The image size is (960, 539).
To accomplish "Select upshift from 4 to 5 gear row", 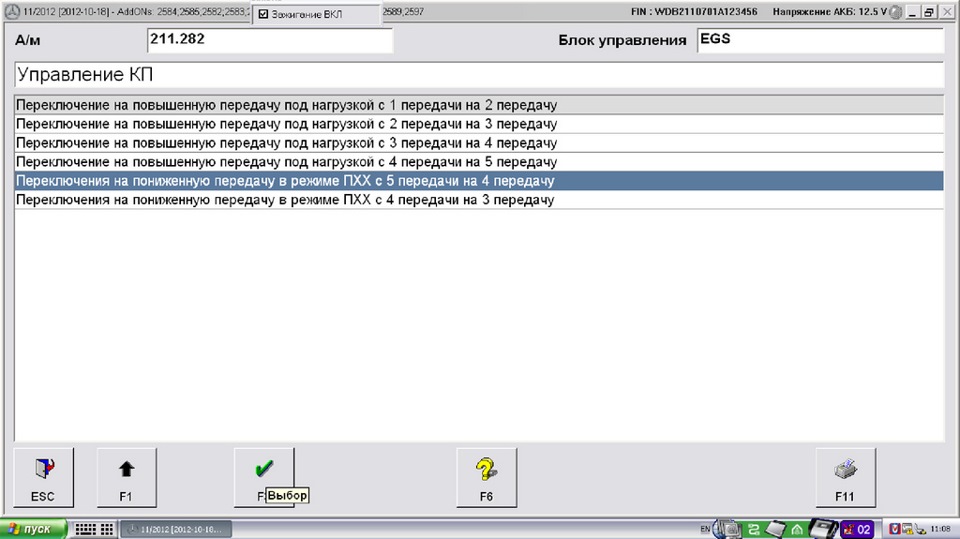I will (479, 162).
